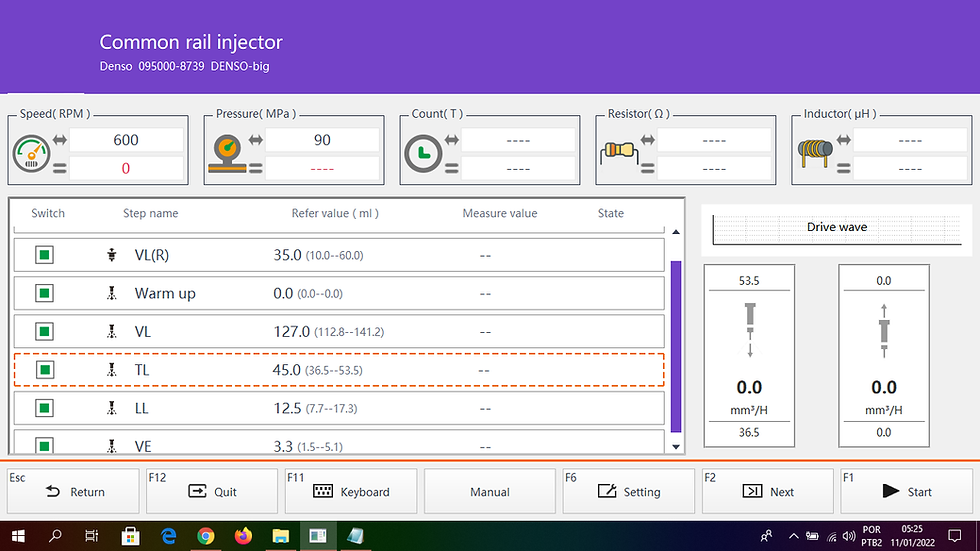Start the injector test
Image resolution: width=980 pixels, height=551 pixels.
point(906,492)
